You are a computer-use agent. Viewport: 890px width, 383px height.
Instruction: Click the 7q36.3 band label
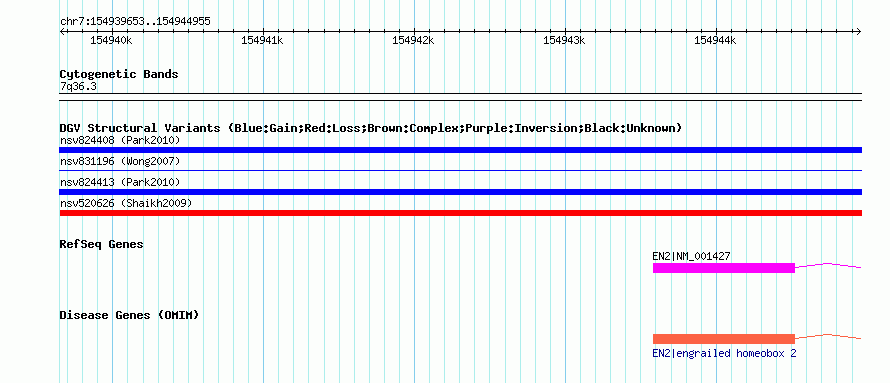(78, 87)
